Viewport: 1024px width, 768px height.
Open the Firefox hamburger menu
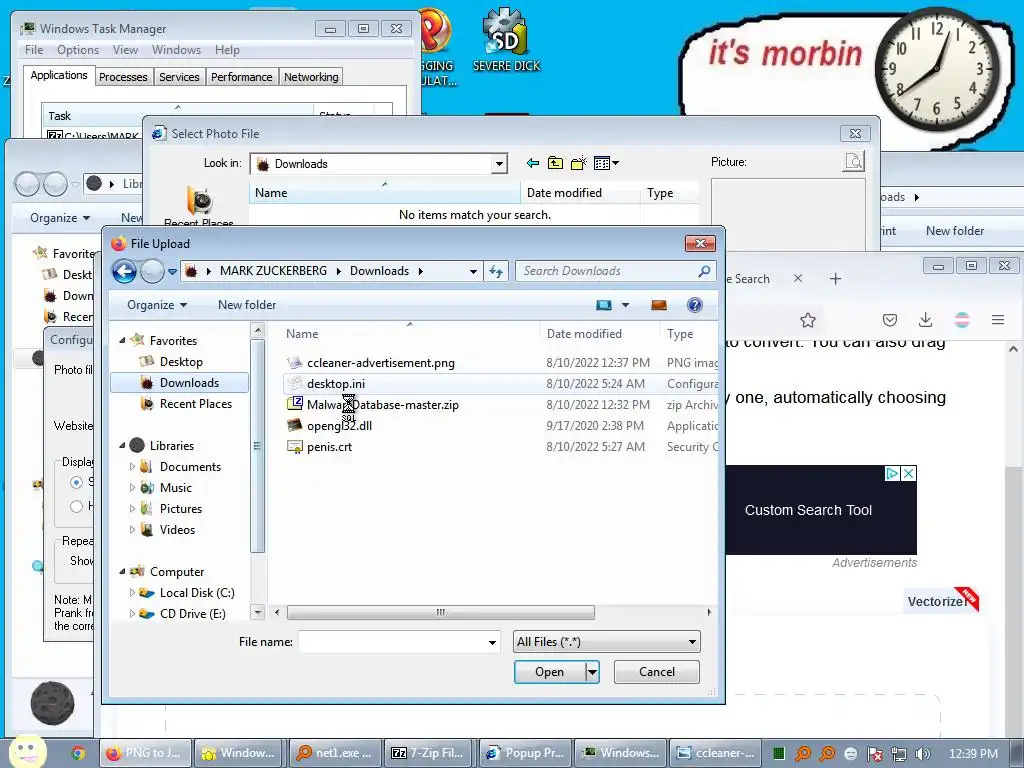click(998, 320)
